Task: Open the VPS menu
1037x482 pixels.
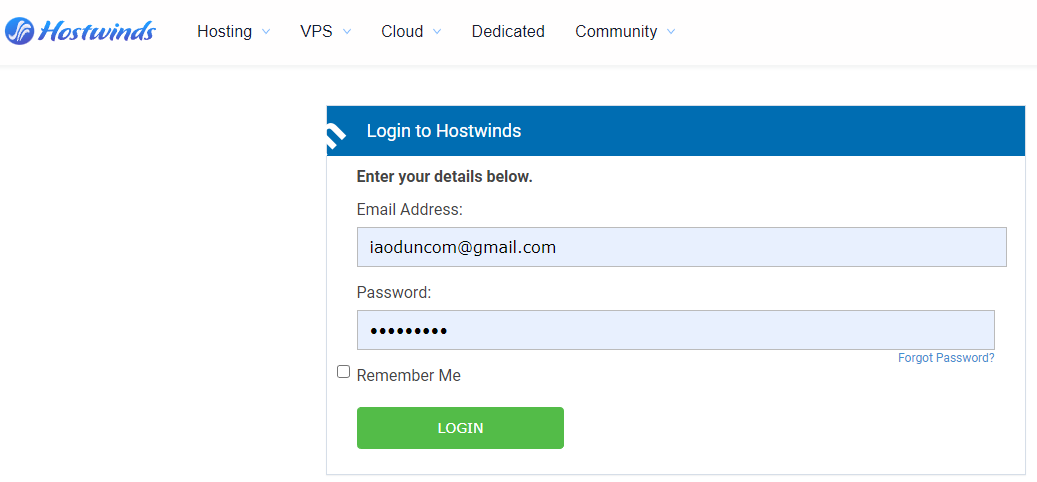Action: 316,32
